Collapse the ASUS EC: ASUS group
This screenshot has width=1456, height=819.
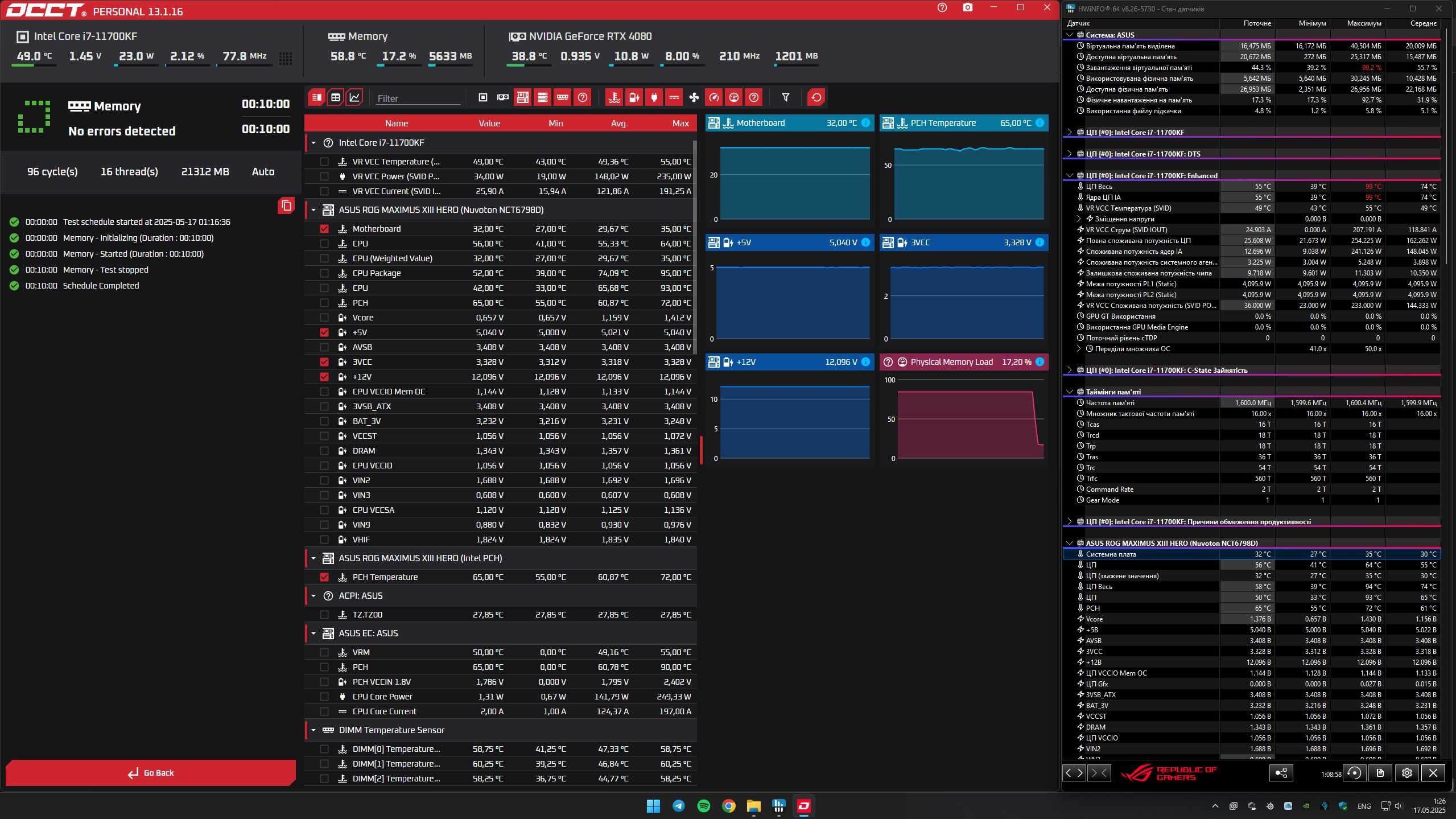313,633
